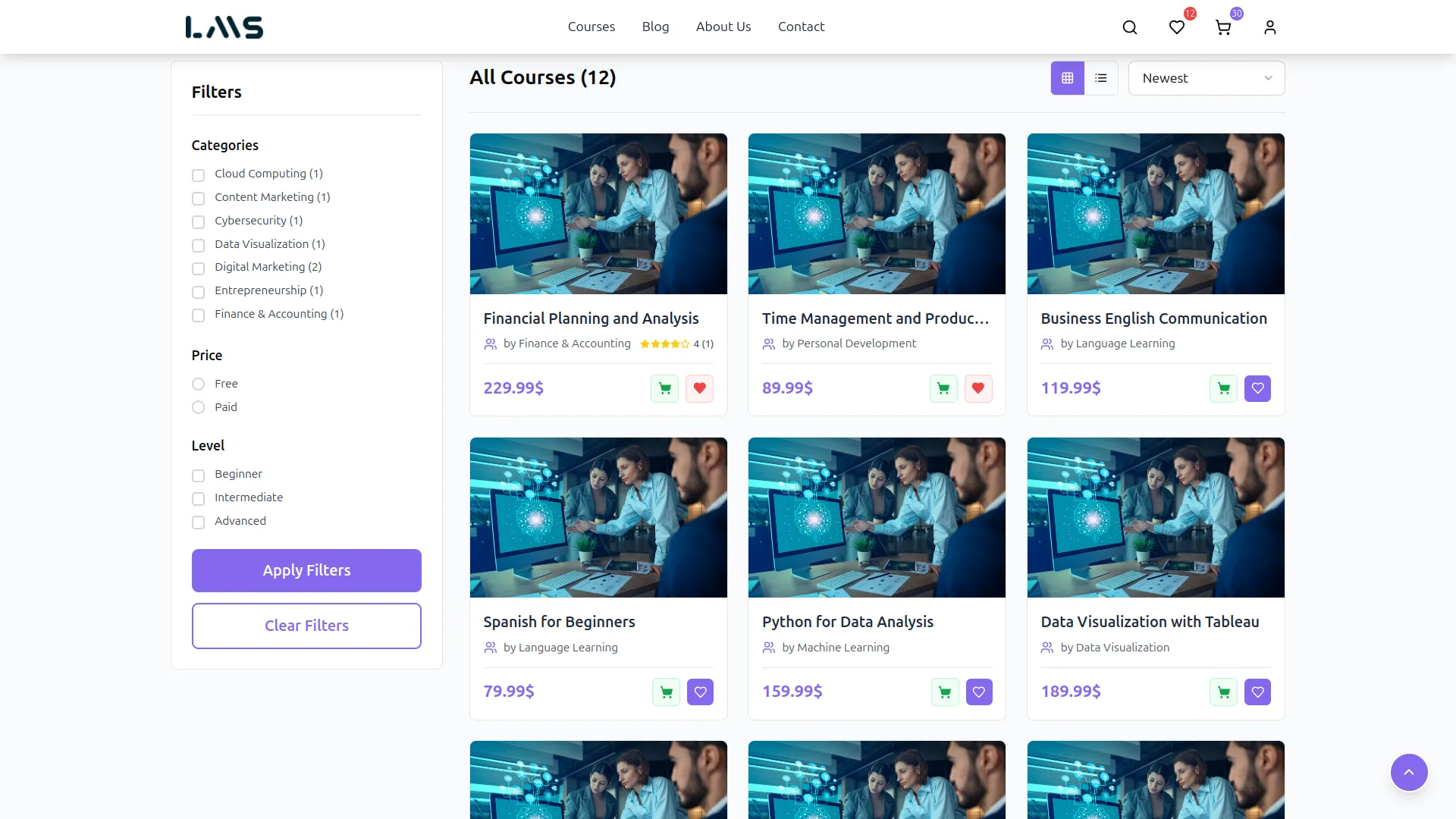Viewport: 1456px width, 819px height.
Task: Open the user account icon
Action: pyautogui.click(x=1269, y=27)
